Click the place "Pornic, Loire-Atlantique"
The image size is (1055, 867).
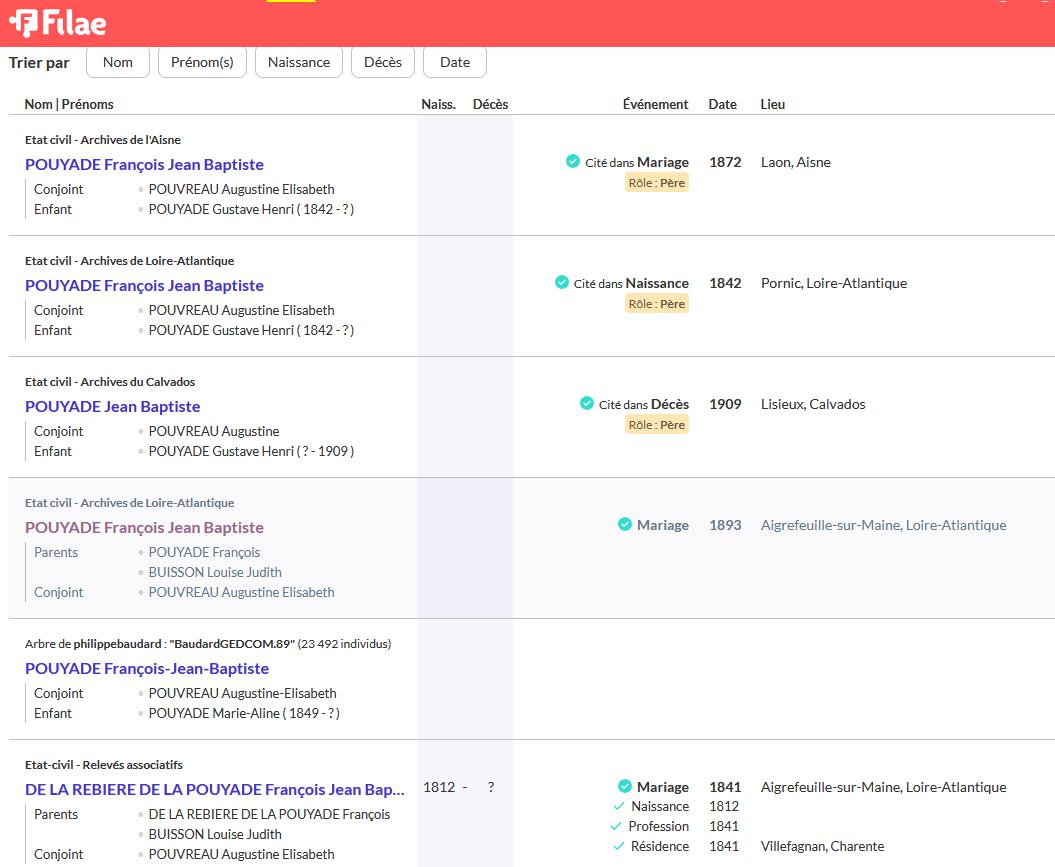click(x=834, y=283)
